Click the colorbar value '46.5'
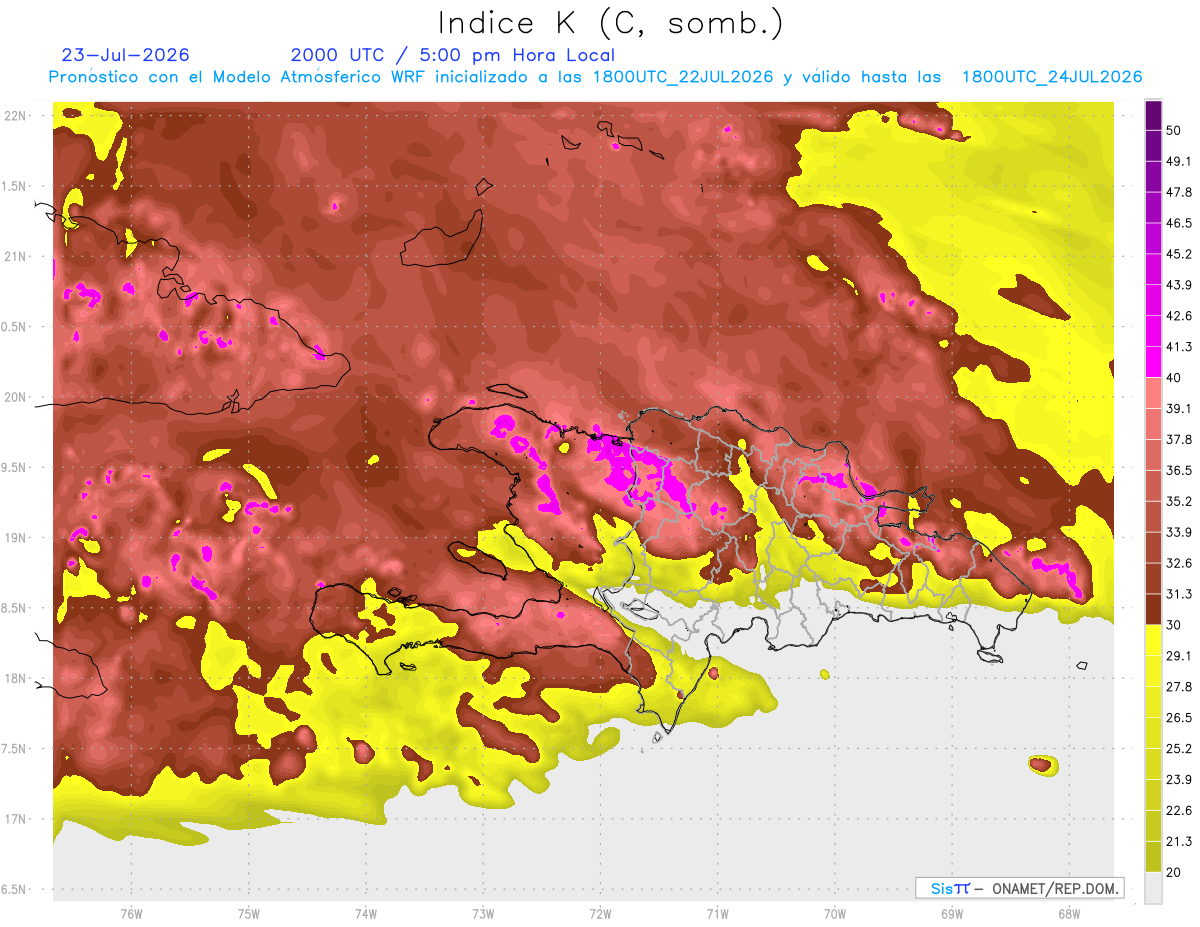Screen dimensions: 1200x927 pos(1179,223)
